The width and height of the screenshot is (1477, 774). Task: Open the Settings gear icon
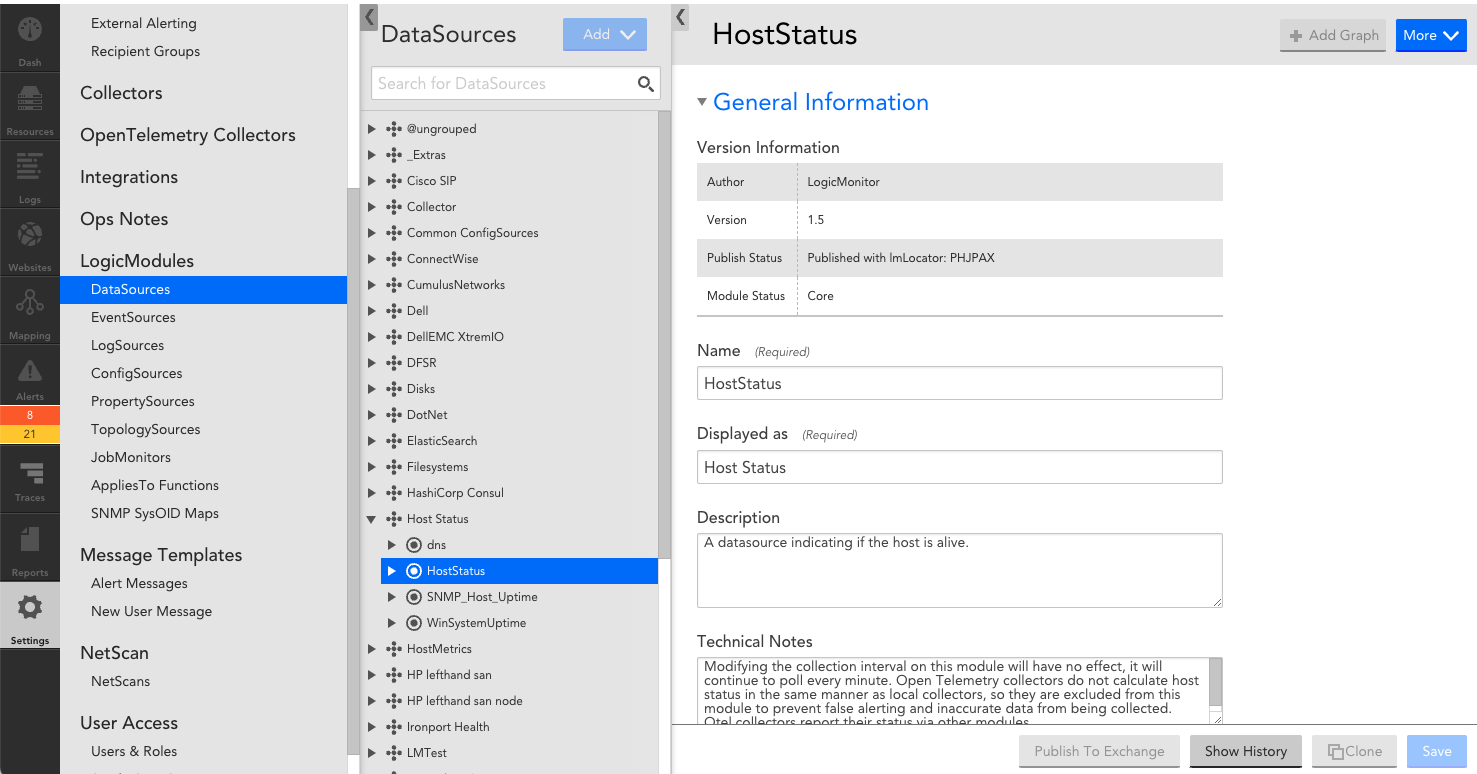[x=30, y=607]
